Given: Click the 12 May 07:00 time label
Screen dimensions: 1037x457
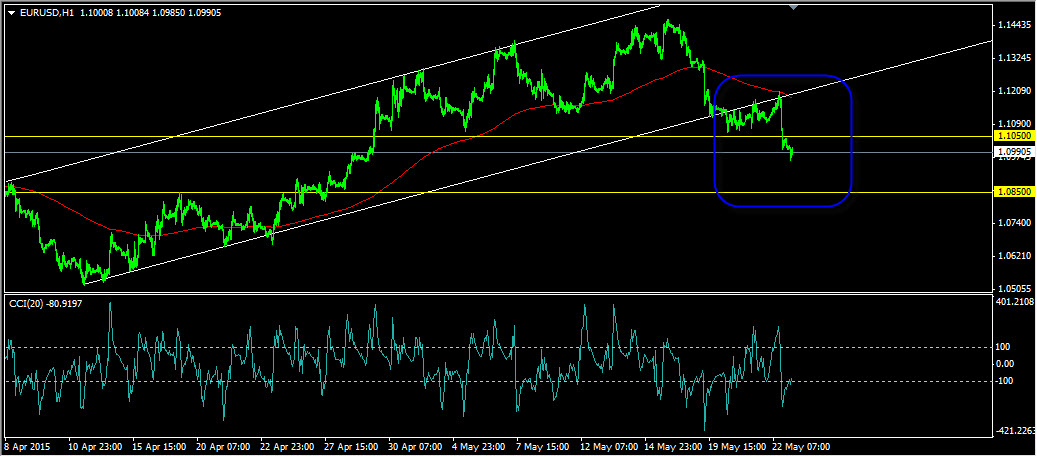Looking at the screenshot, I should 608,446.
